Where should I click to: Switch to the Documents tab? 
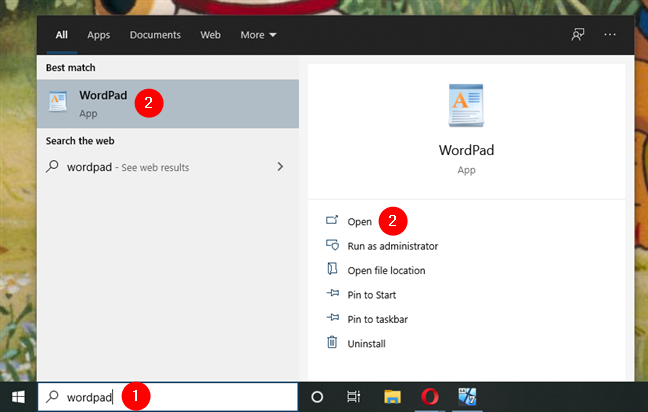[155, 35]
